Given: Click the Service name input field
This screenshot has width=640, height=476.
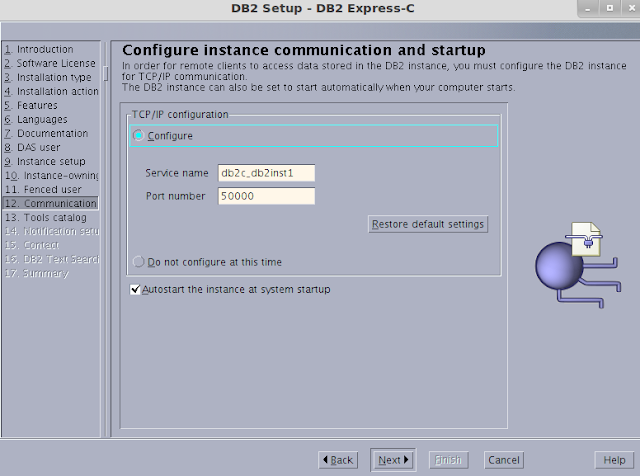Looking at the screenshot, I should click(266, 173).
